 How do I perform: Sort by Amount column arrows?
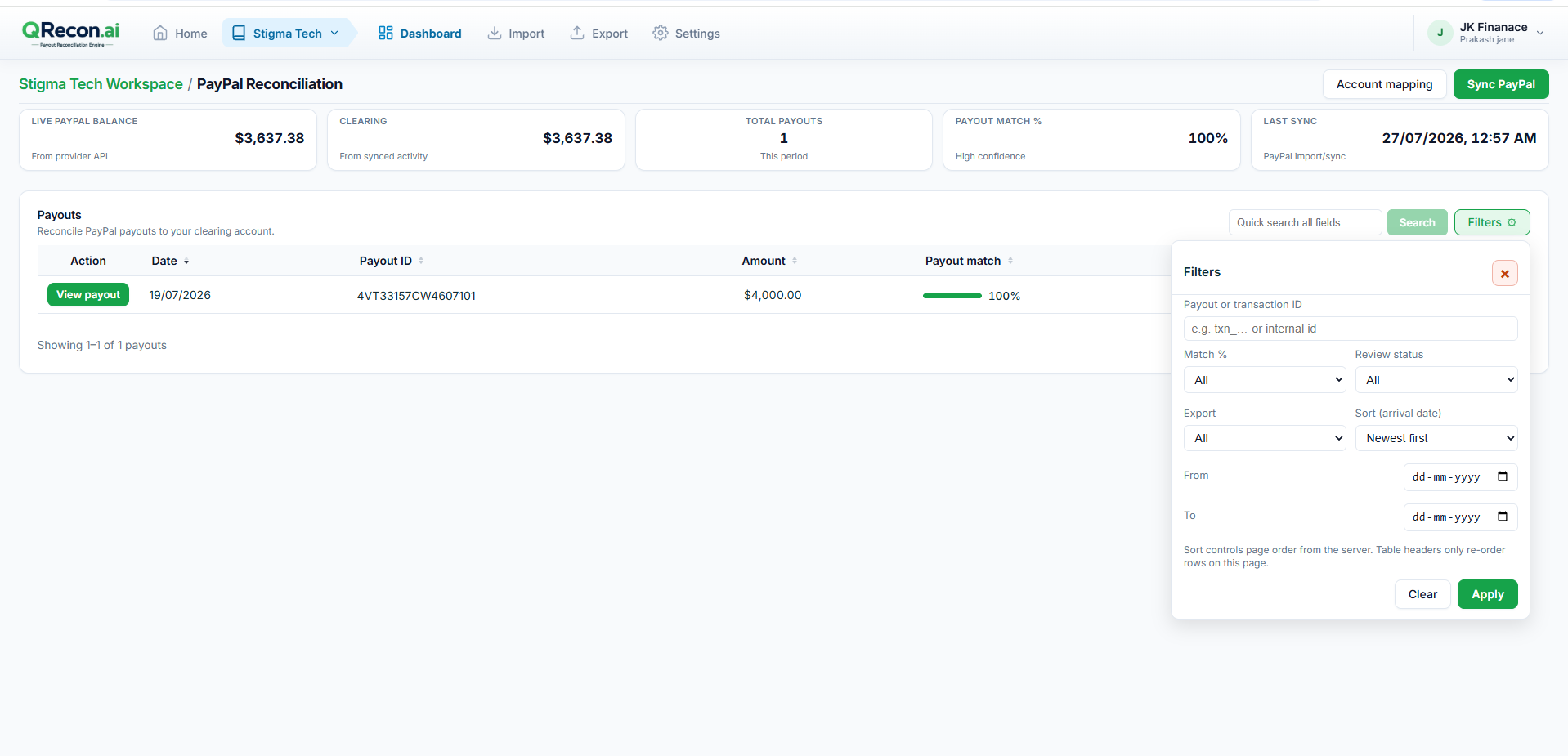coord(795,261)
